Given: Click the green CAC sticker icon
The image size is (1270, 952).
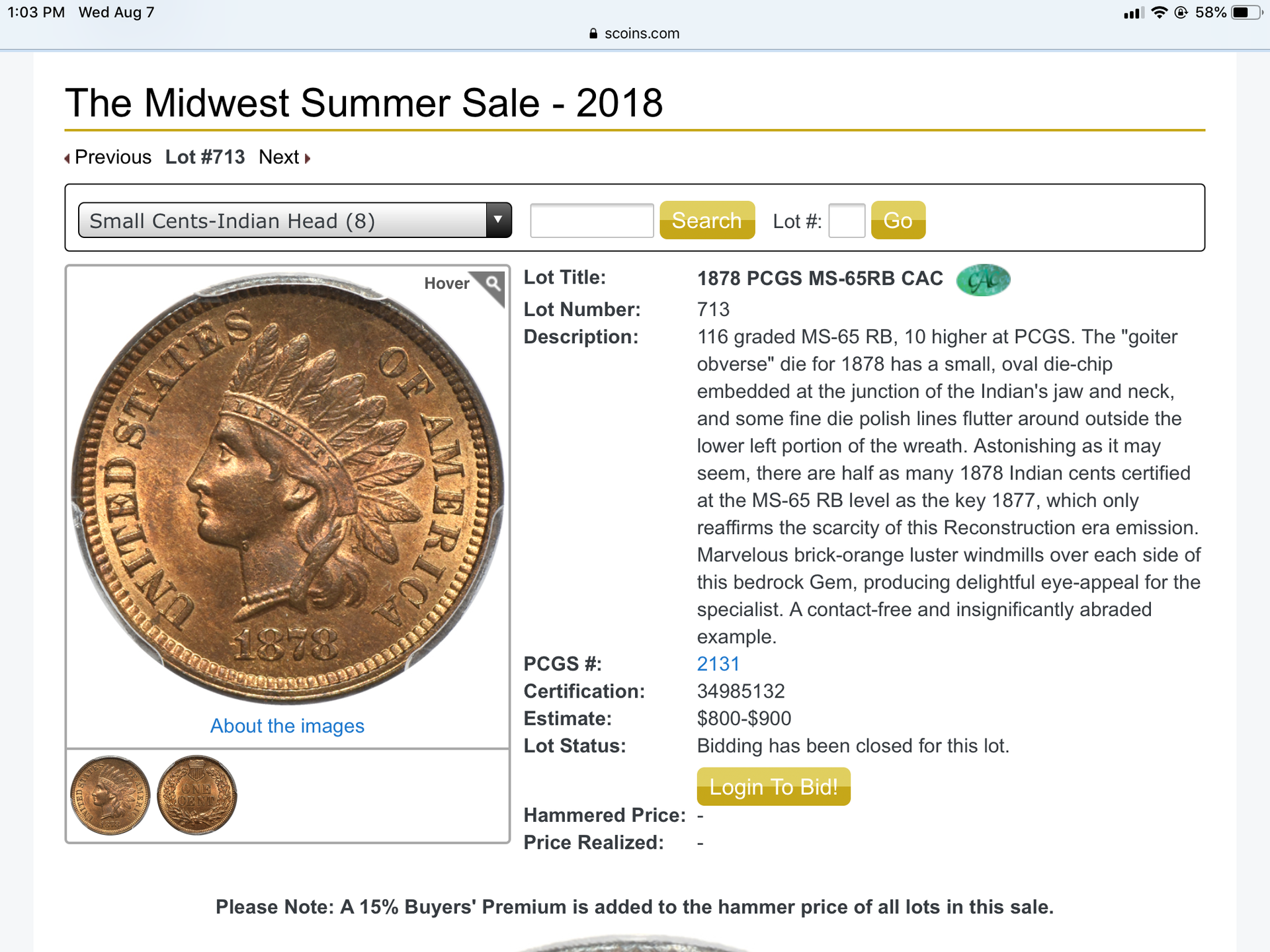Looking at the screenshot, I should click(983, 280).
